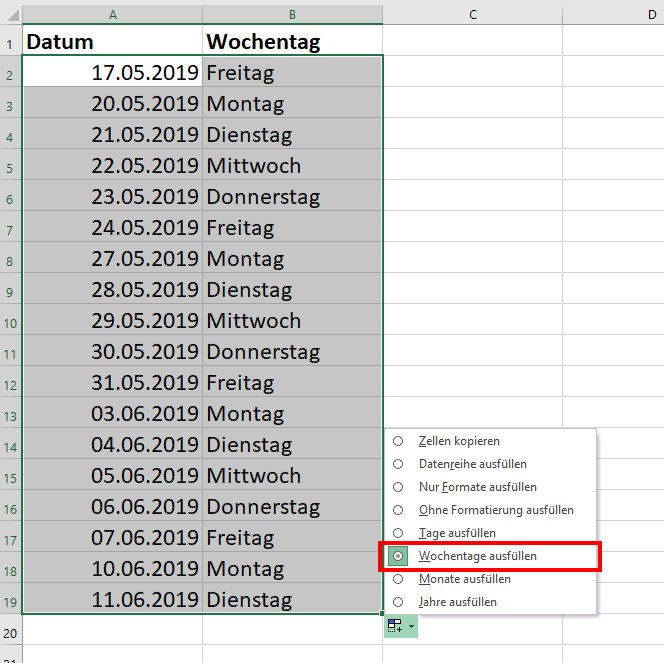Screen dimensions: 664x663
Task: Select column C header
Action: [473, 15]
